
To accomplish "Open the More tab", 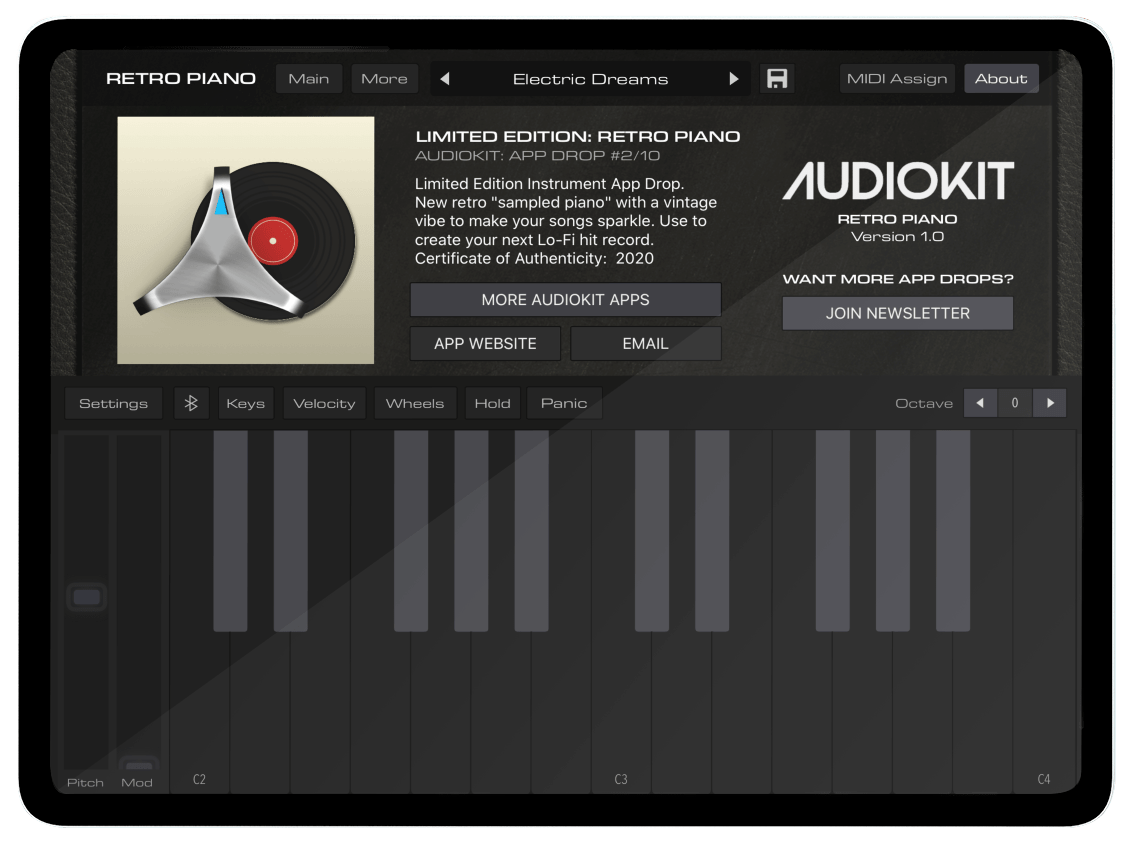I will (384, 78).
